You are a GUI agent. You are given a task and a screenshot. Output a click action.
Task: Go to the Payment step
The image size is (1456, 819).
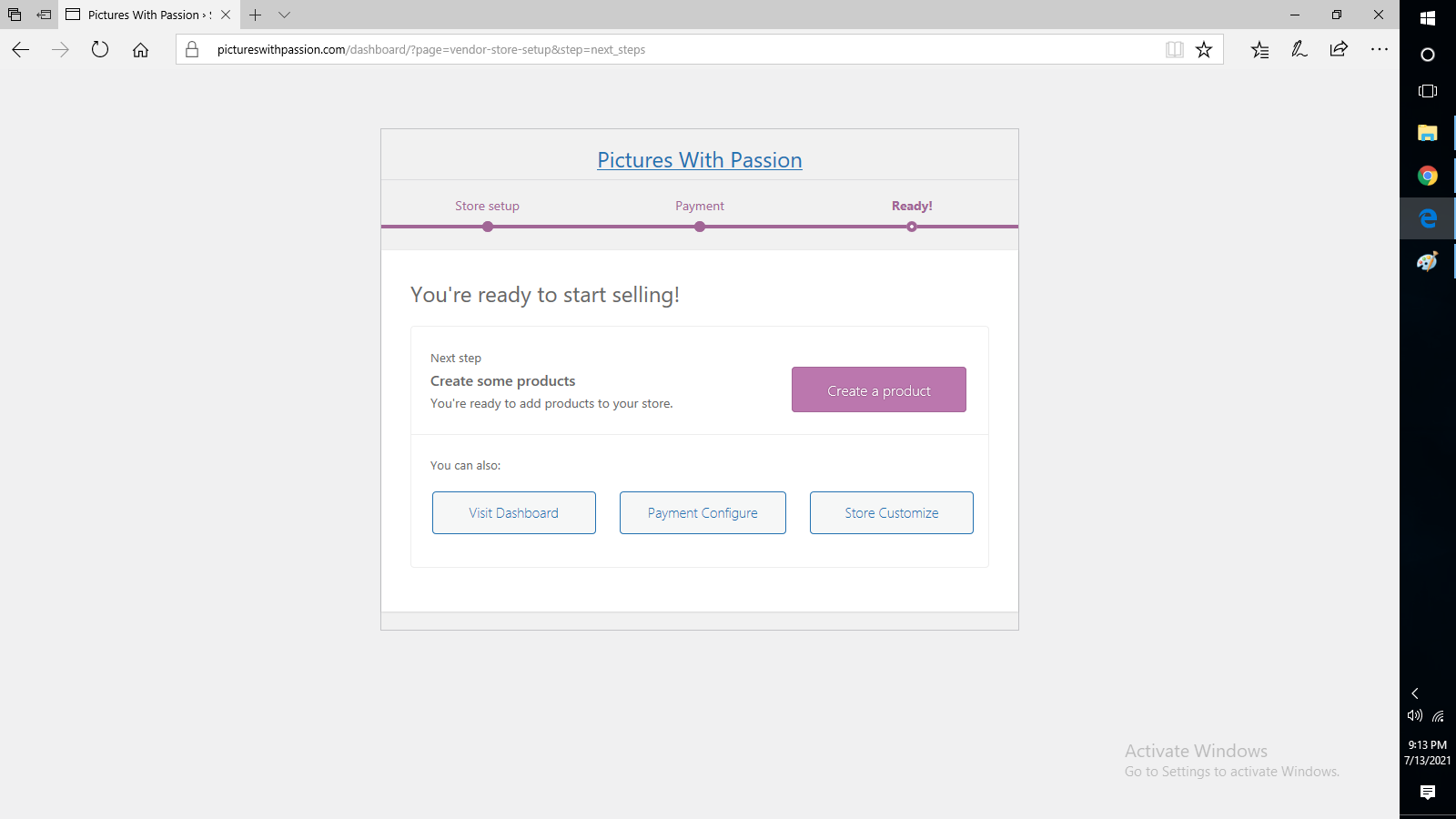700,206
